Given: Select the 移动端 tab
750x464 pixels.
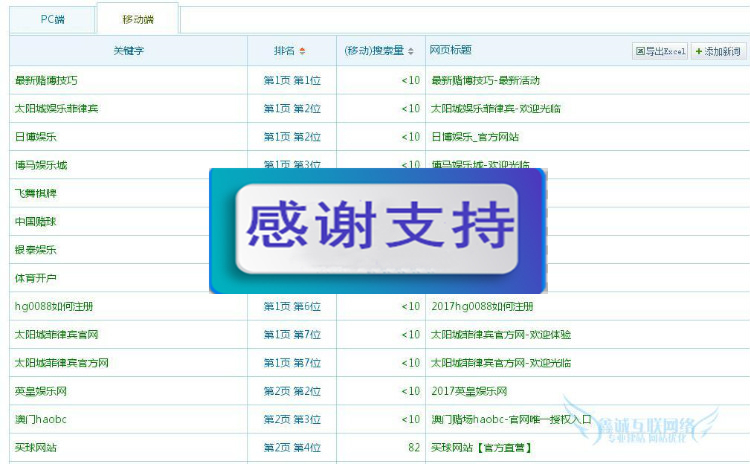Looking at the screenshot, I should 137,19.
